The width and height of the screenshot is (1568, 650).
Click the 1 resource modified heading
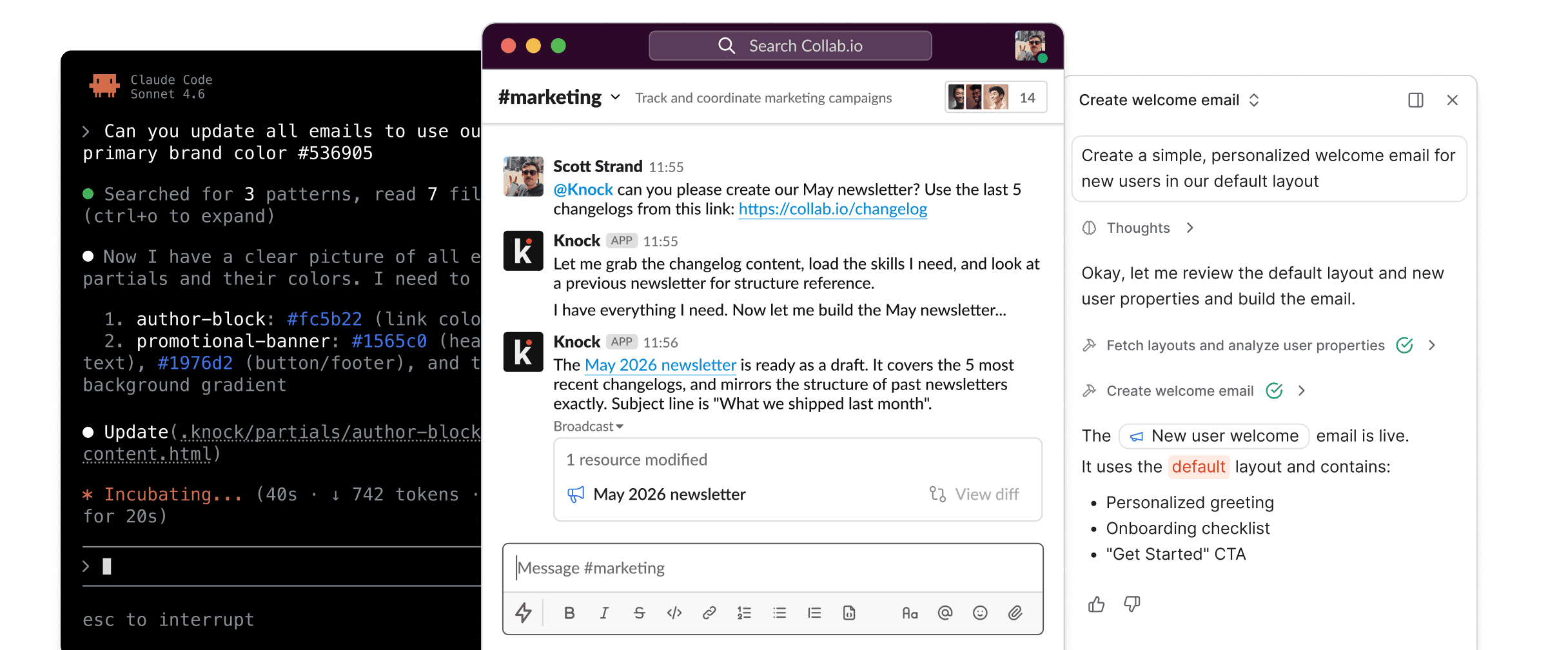point(636,460)
